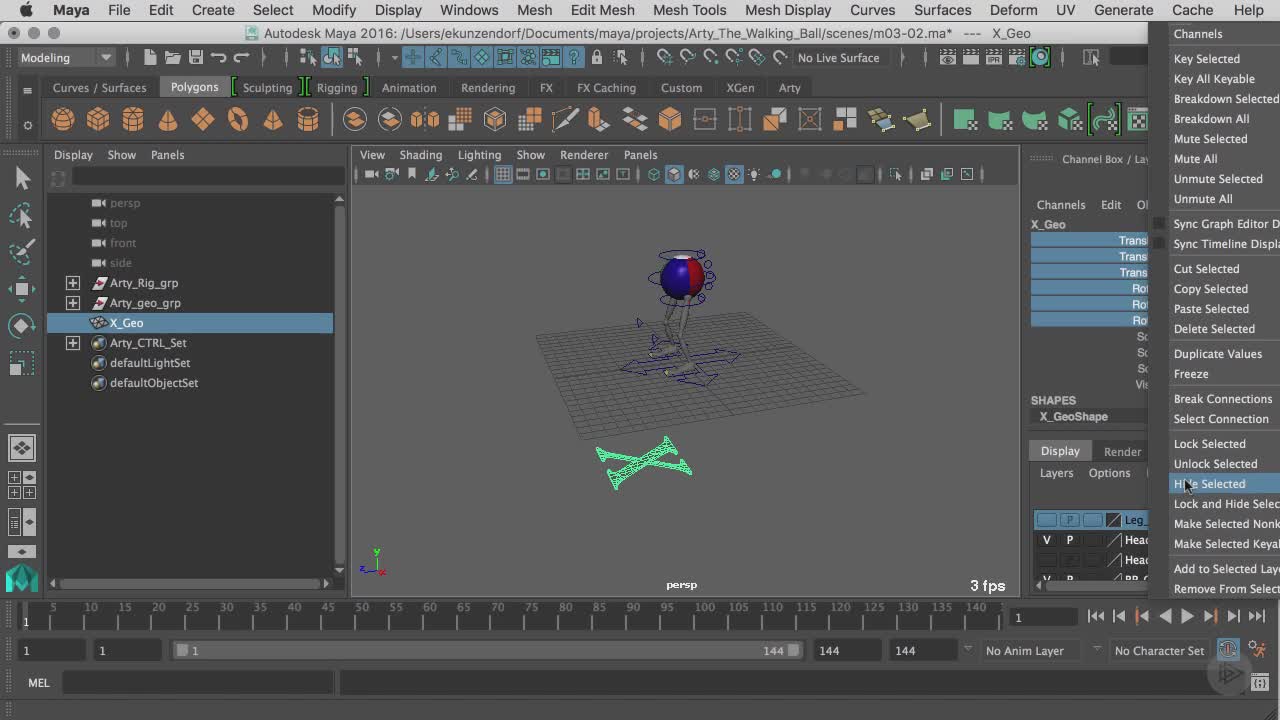Toggle textured display in viewport toolbar
This screenshot has width=1280, height=720.
pos(734,174)
